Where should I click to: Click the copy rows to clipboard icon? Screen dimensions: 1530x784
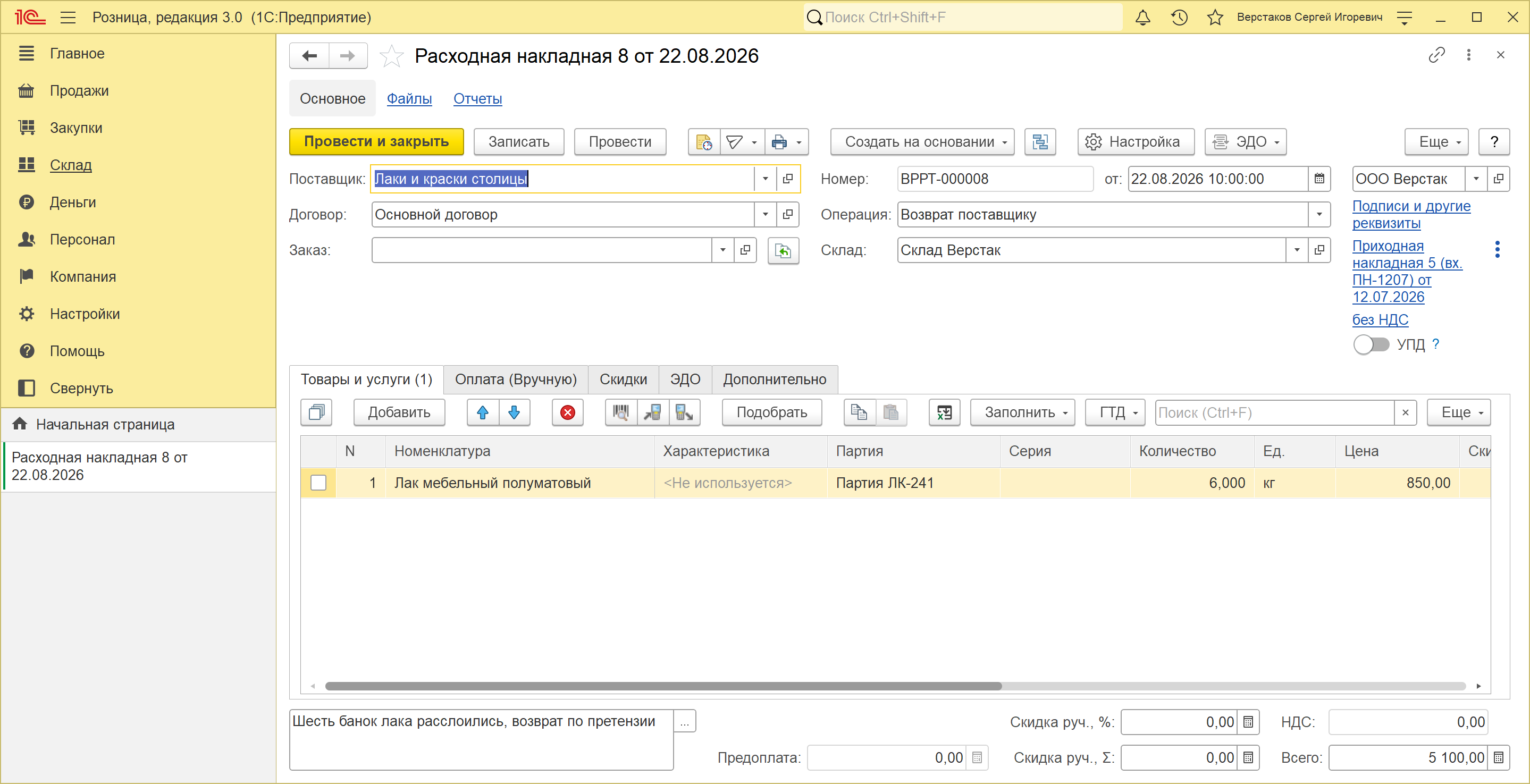(859, 413)
